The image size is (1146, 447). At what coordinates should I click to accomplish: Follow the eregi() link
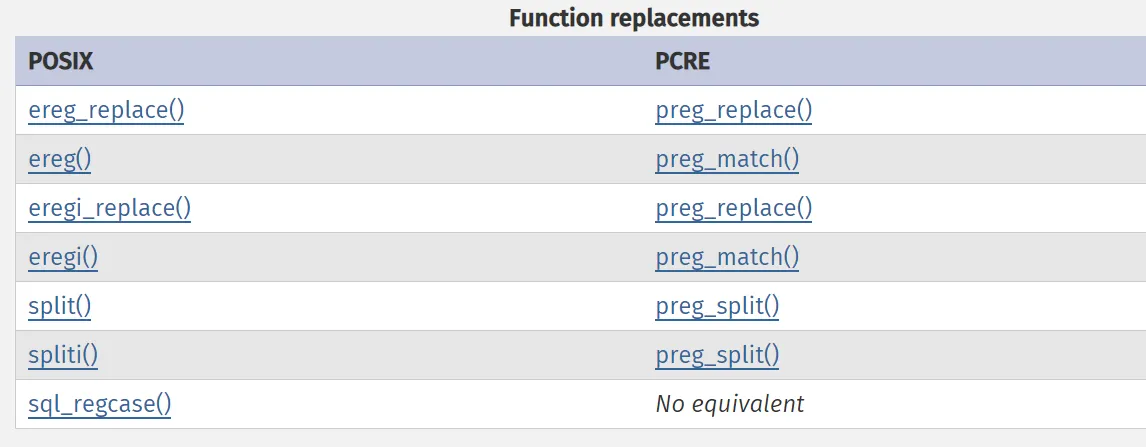(x=63, y=257)
